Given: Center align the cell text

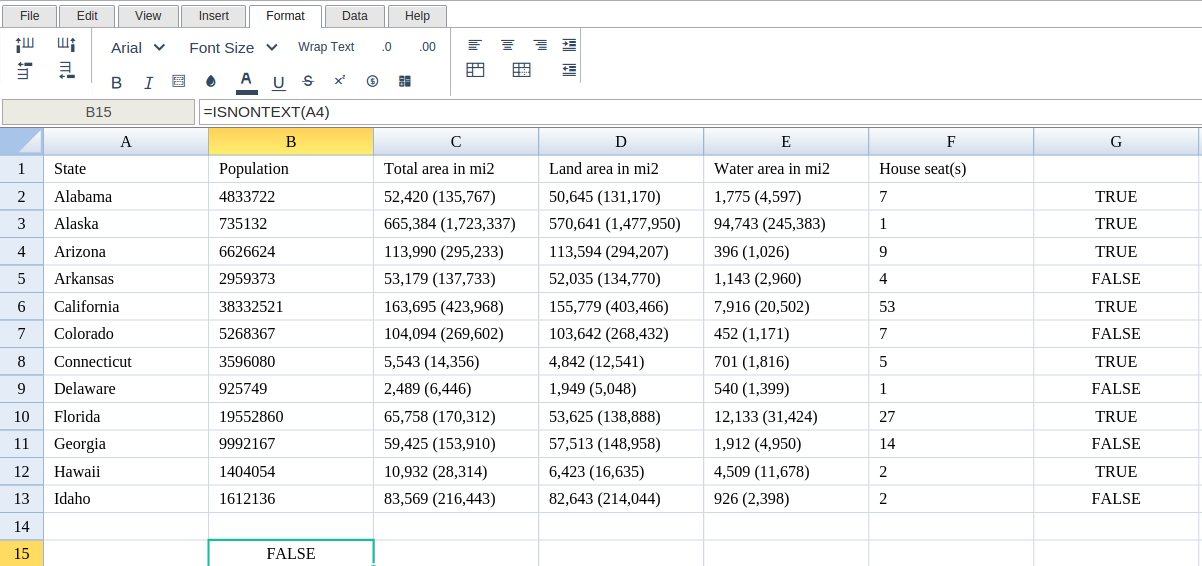Looking at the screenshot, I should (508, 45).
